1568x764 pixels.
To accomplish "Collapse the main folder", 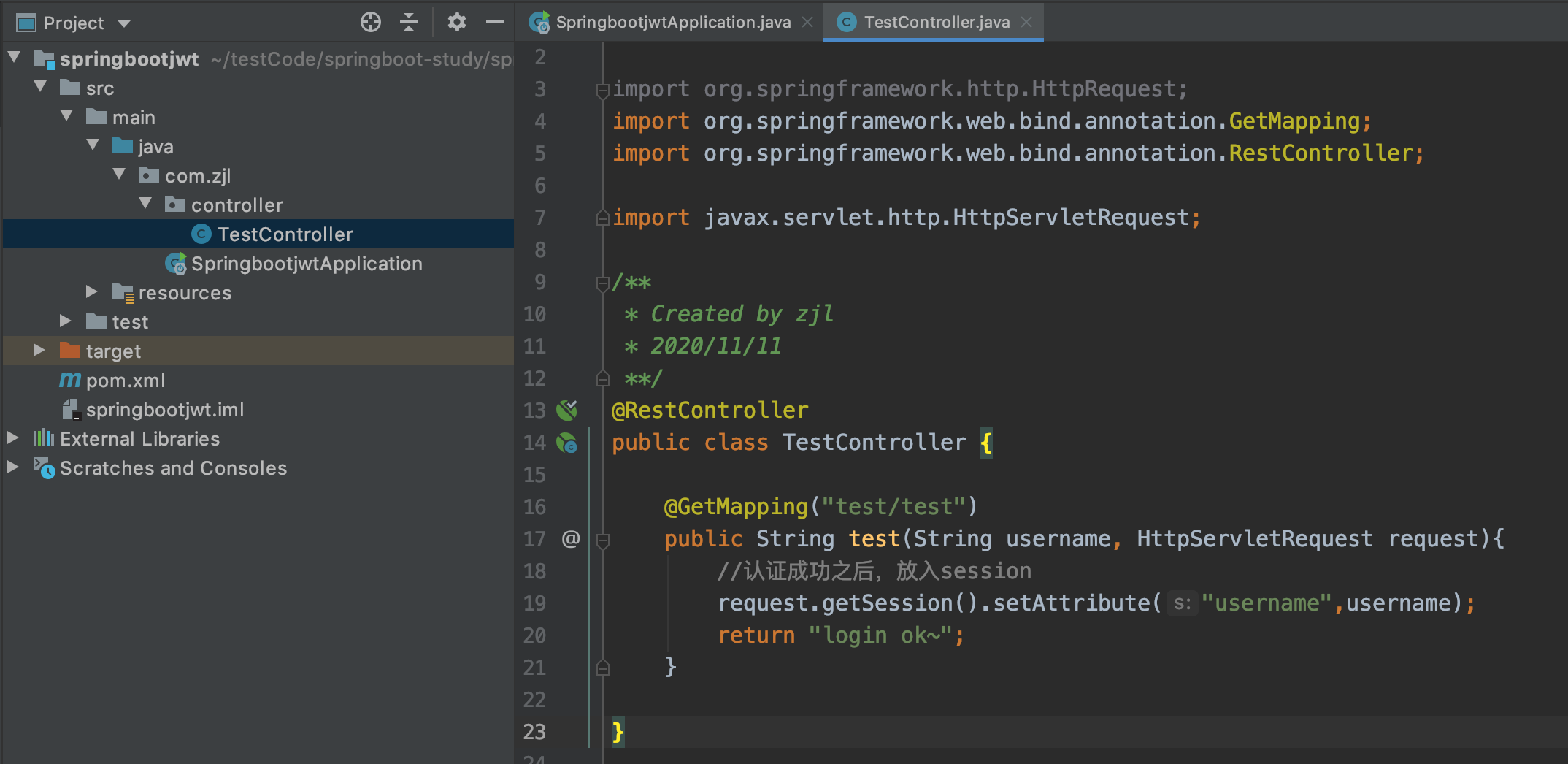I will tap(66, 116).
